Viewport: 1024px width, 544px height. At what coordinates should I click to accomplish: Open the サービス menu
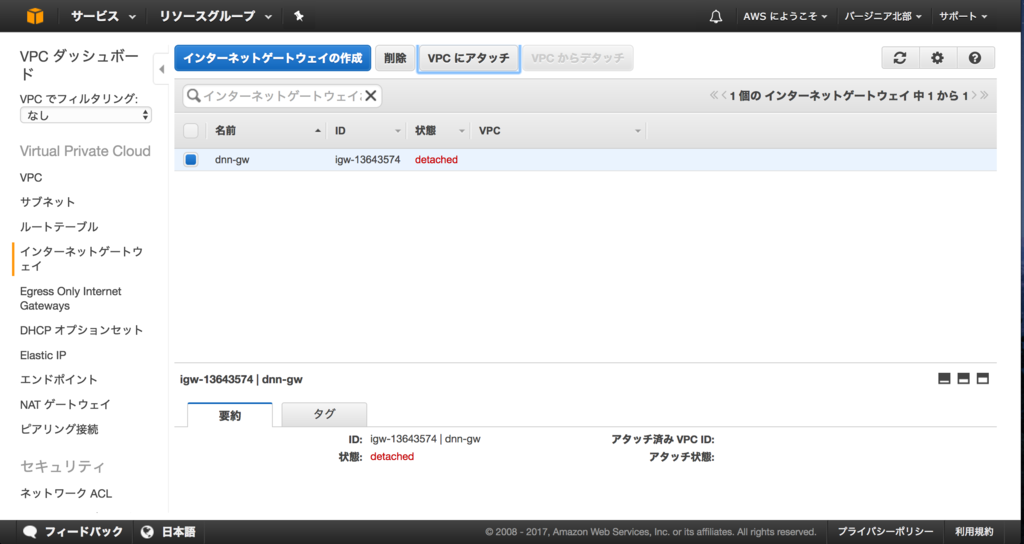pos(103,16)
